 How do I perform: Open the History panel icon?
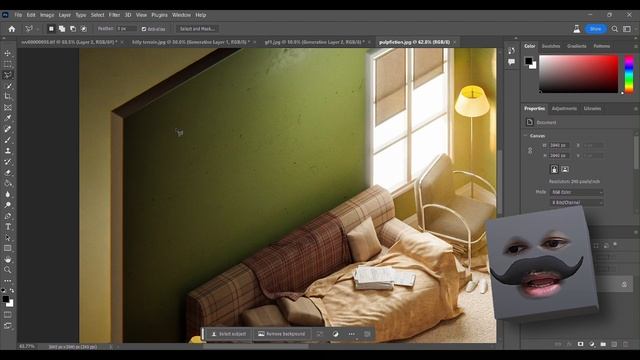click(x=511, y=51)
